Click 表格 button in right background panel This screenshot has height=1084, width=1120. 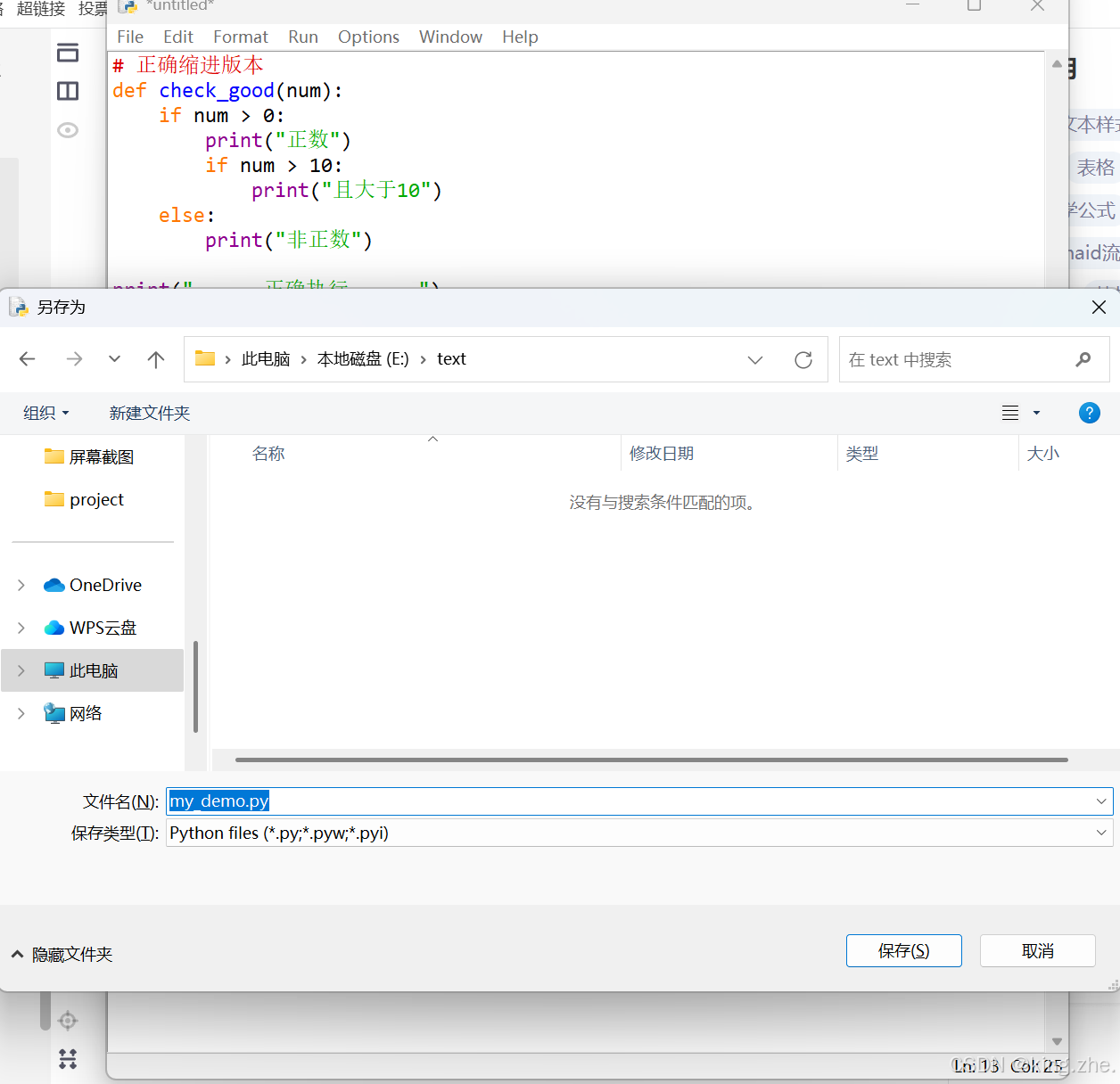(x=1096, y=168)
